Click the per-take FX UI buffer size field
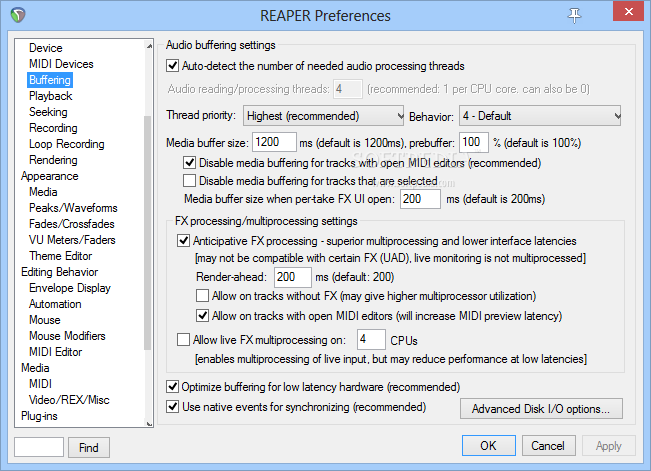The height and width of the screenshot is (471, 651). click(420, 199)
